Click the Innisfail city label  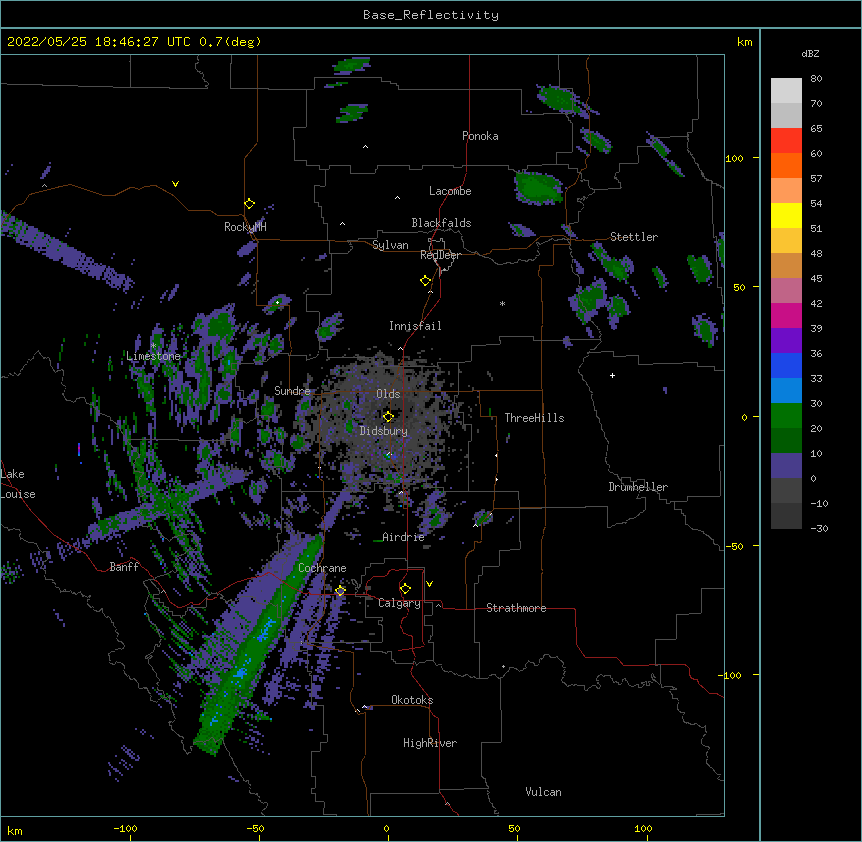point(415,326)
